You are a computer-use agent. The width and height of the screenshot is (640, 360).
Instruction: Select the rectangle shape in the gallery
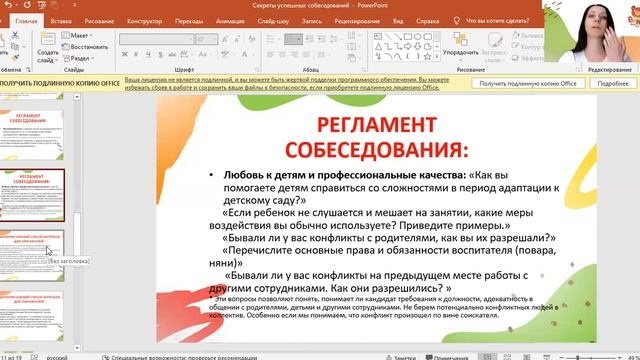click(x=408, y=37)
